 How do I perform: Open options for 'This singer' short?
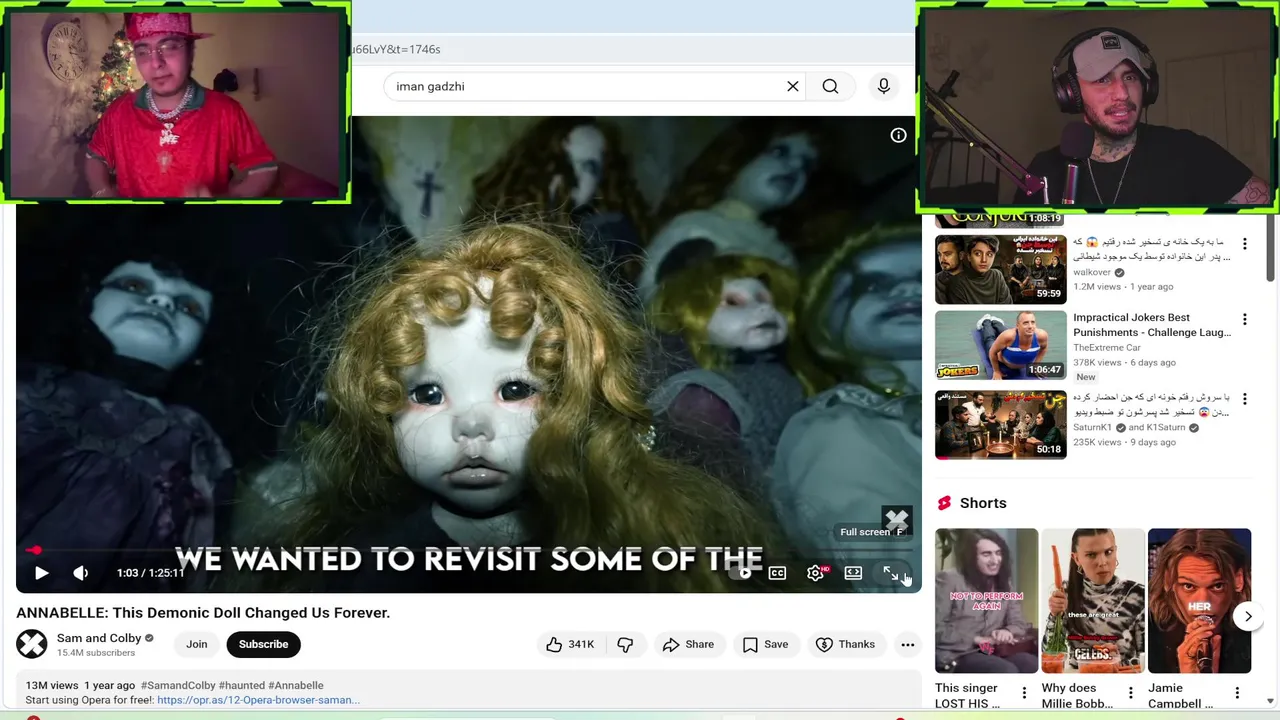pyautogui.click(x=1024, y=693)
